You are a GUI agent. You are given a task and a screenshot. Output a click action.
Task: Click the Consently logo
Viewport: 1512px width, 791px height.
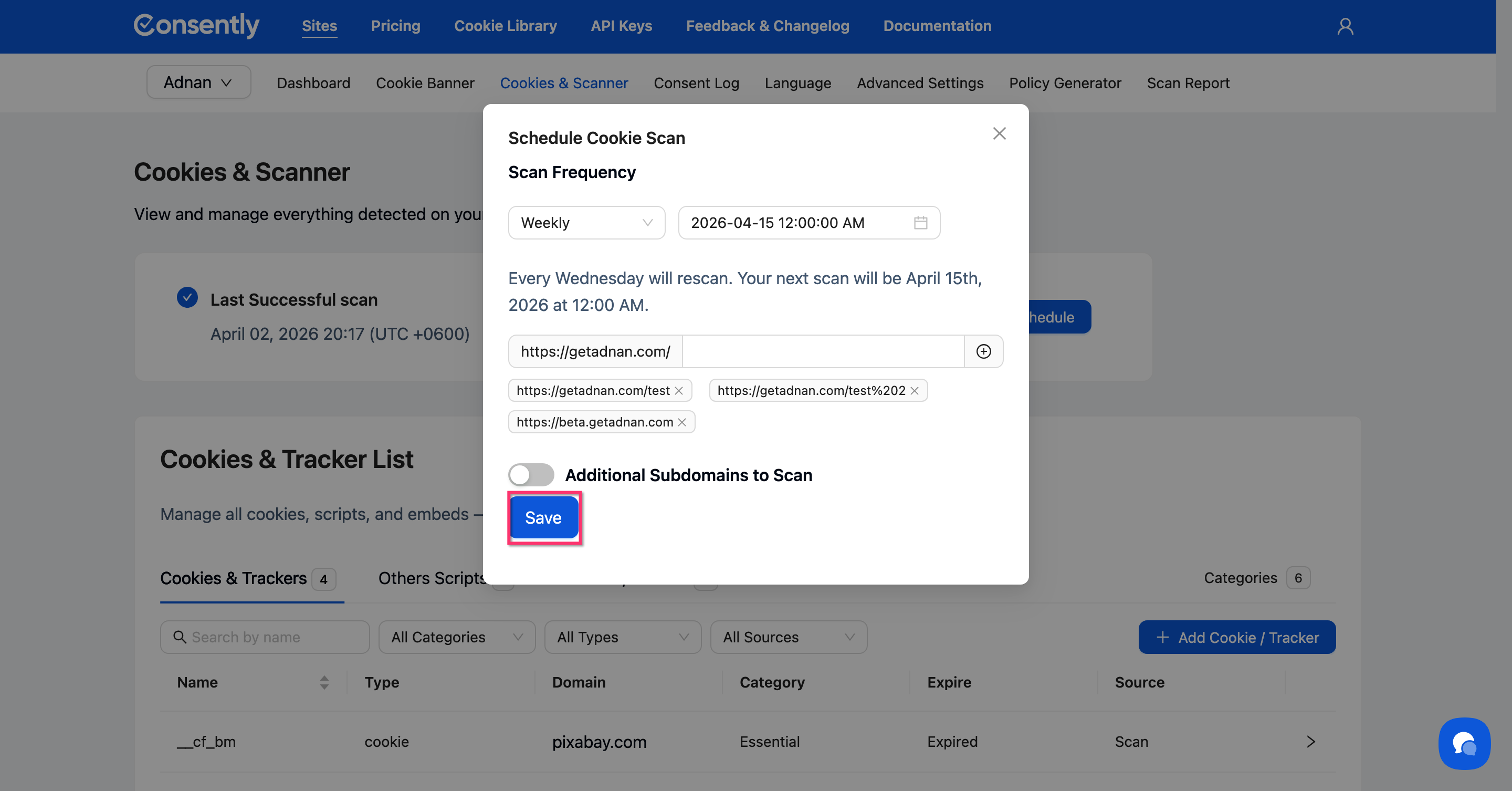(196, 26)
